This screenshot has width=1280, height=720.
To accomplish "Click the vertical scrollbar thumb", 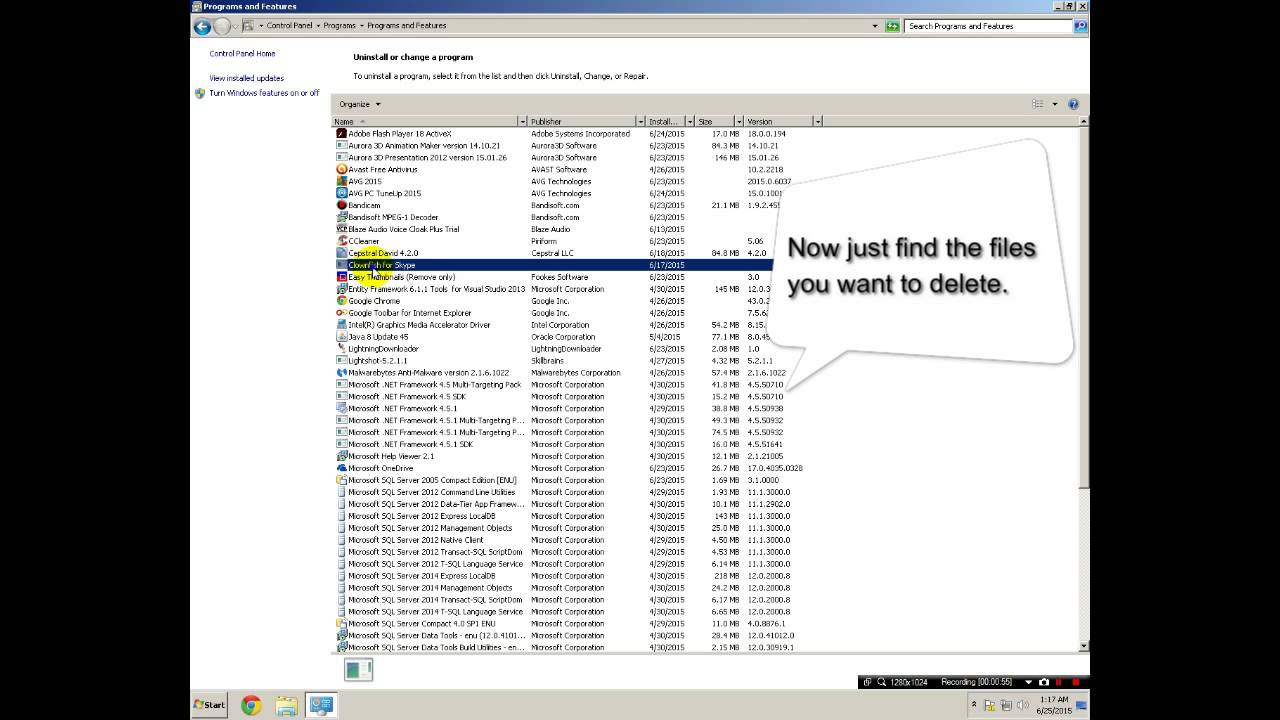I will pos(1084,307).
